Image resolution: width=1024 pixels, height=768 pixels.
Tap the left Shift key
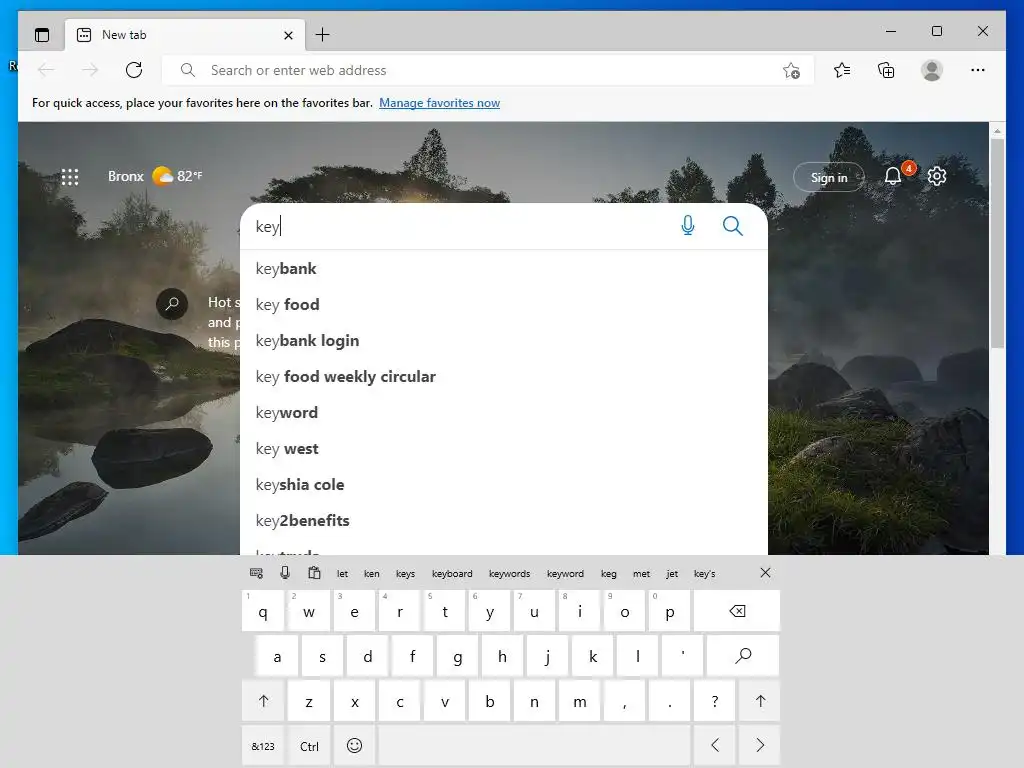263,701
